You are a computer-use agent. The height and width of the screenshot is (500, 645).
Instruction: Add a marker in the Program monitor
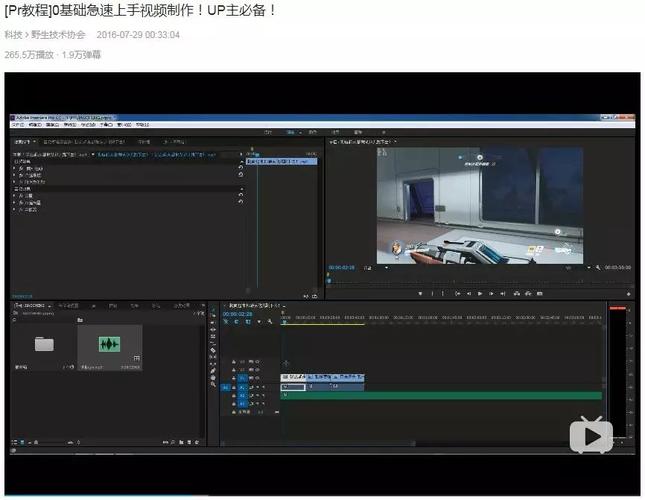coord(420,294)
